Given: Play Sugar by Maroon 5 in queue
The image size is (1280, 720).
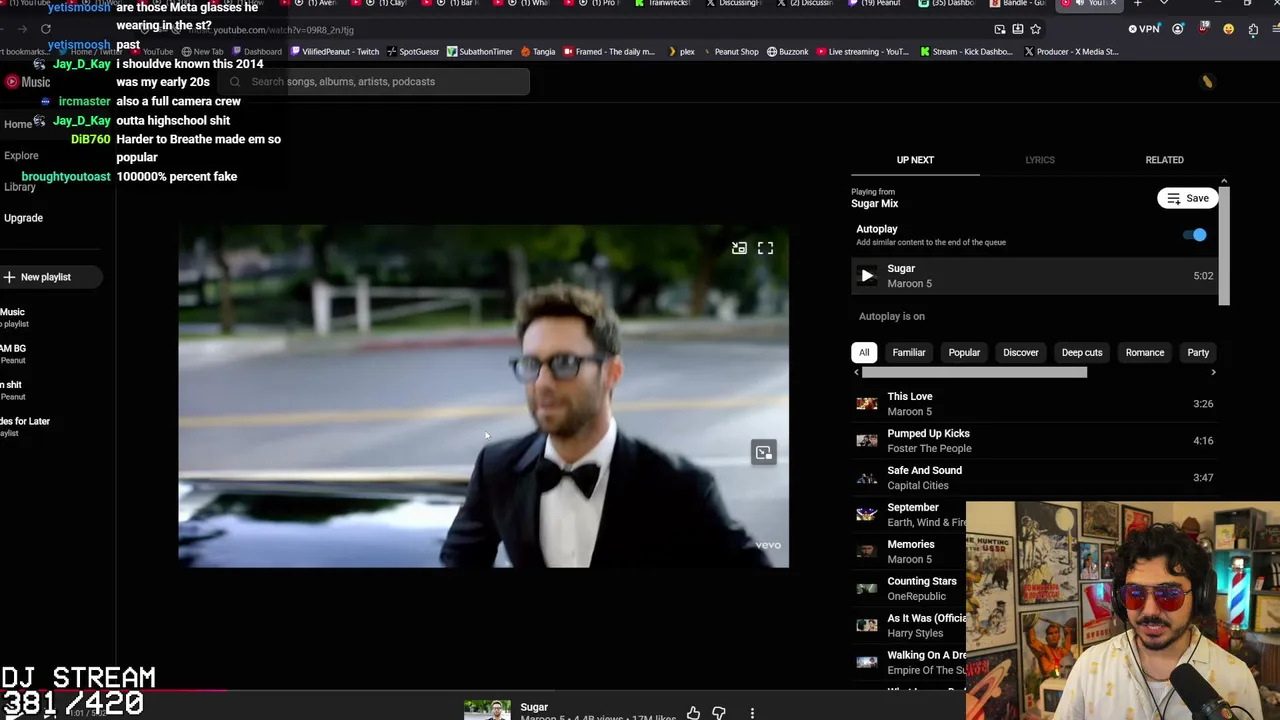Looking at the screenshot, I should pyautogui.click(x=867, y=276).
